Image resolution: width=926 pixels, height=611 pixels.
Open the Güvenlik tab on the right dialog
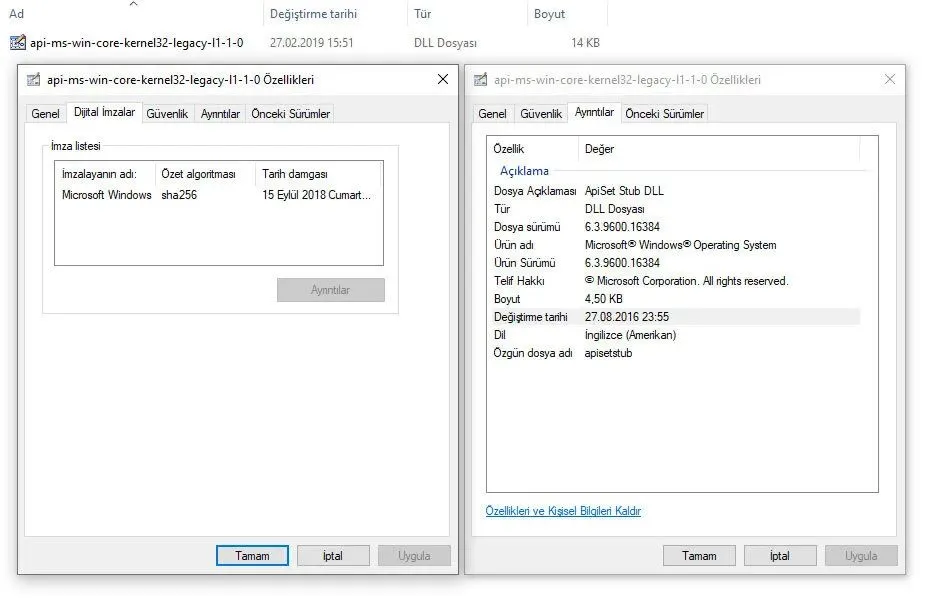pos(541,113)
